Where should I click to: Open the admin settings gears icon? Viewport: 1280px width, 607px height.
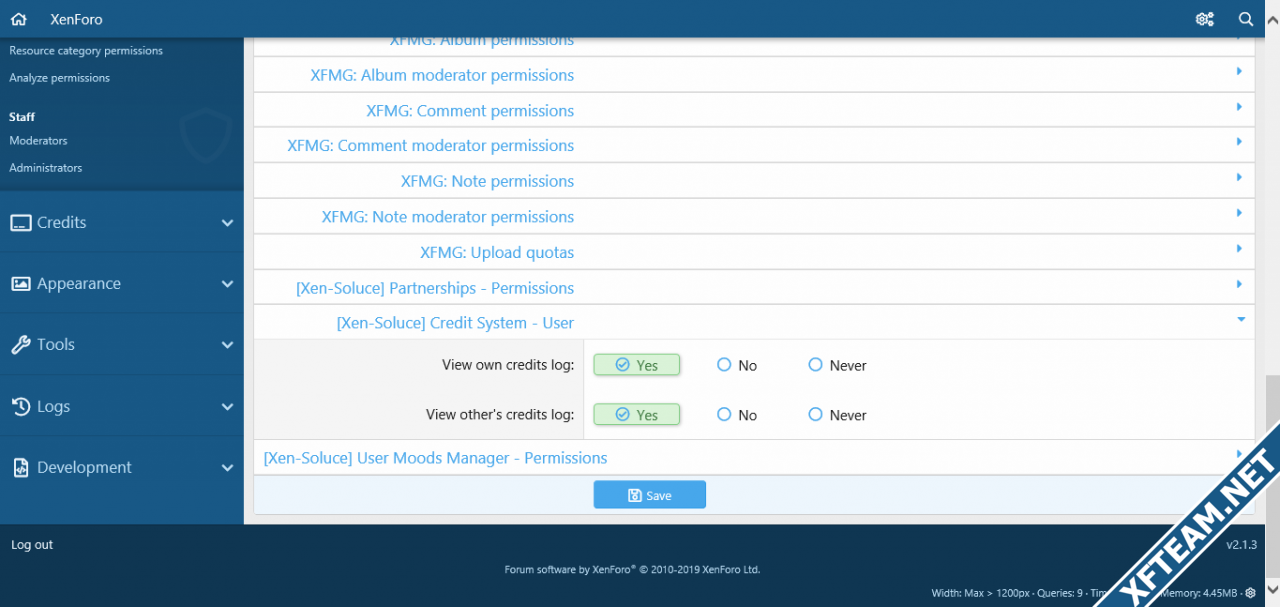pos(1205,19)
